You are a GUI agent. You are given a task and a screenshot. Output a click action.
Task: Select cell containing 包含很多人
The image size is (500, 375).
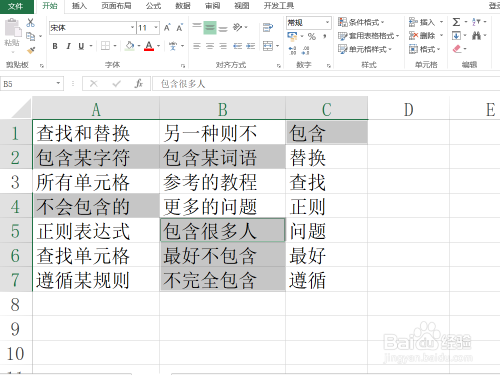point(222,230)
